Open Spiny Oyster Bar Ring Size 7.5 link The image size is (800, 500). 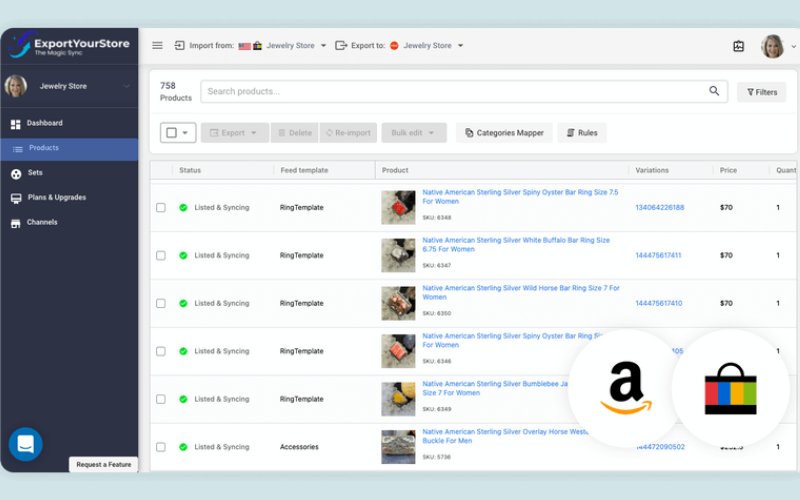click(x=520, y=197)
